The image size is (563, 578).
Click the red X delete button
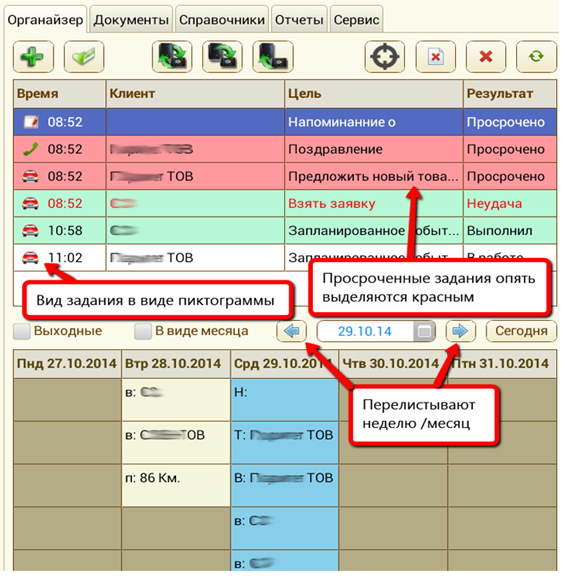[486, 57]
